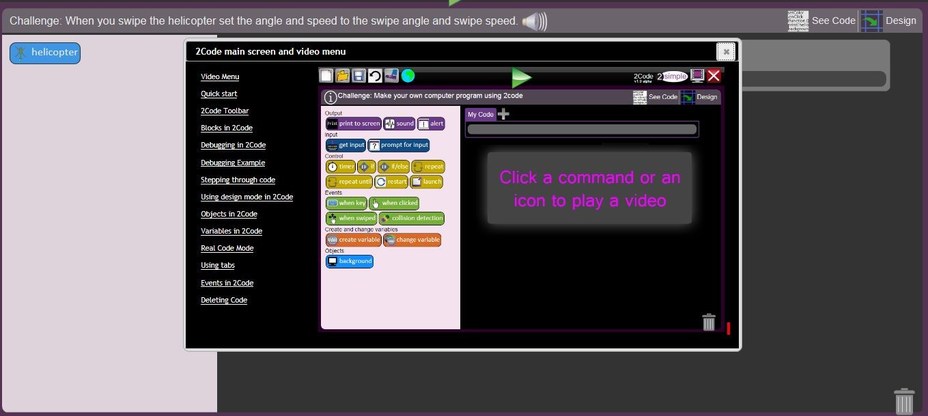Click Design inside the video menu screen
This screenshot has height=416, width=928.
click(x=700, y=97)
